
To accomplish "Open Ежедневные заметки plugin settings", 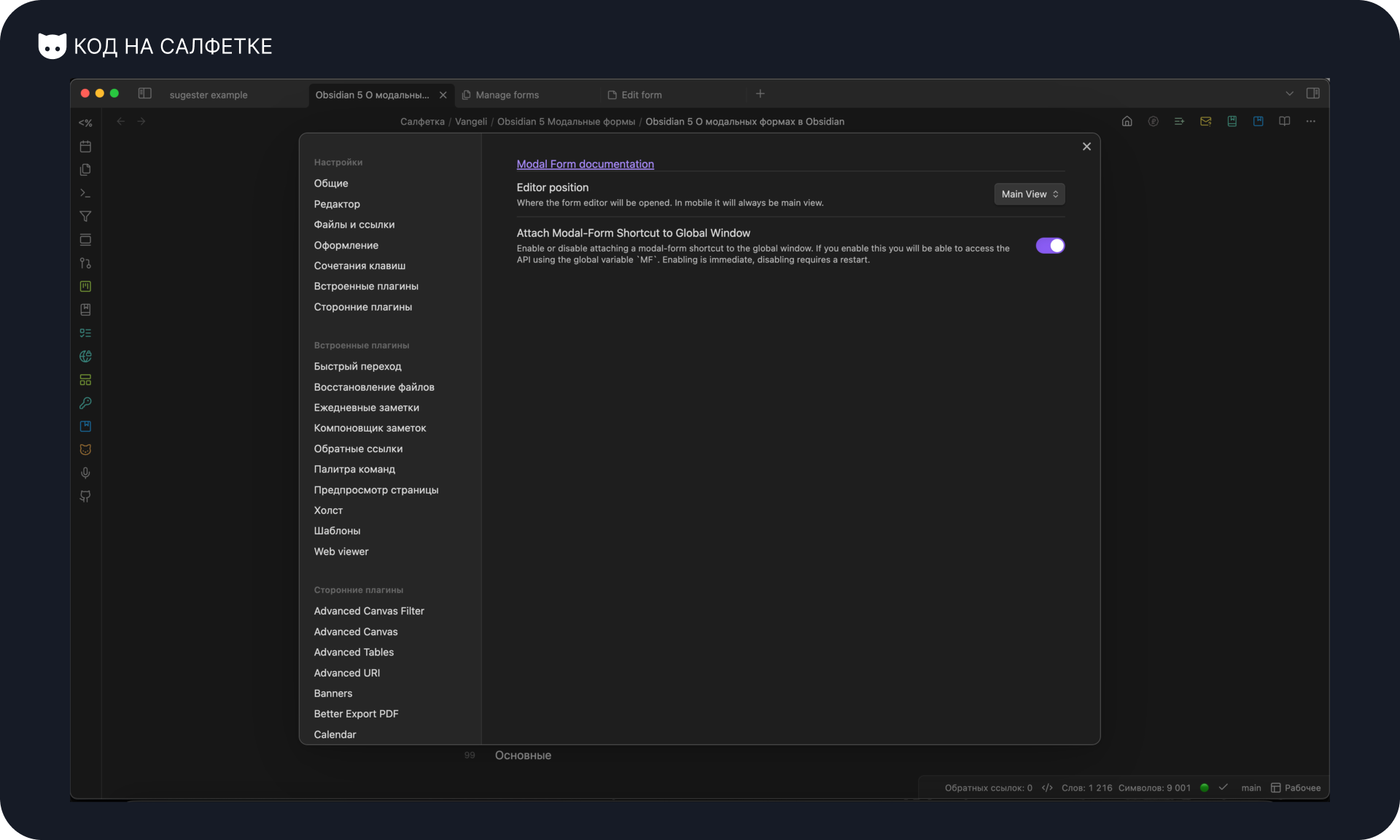I will [366, 408].
